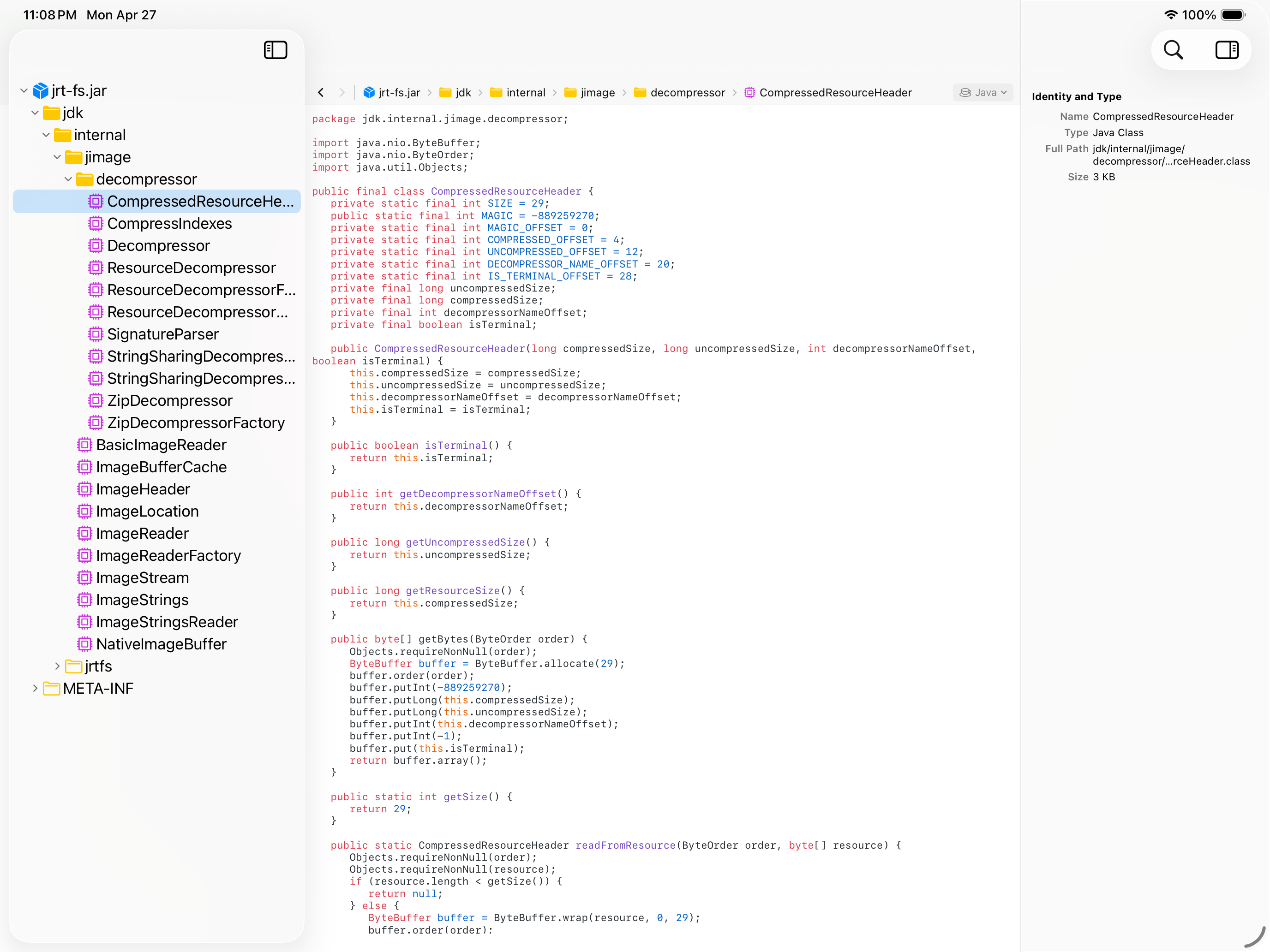Click the BasicImageReader class icon
This screenshot has width=1270, height=952.
click(x=84, y=445)
